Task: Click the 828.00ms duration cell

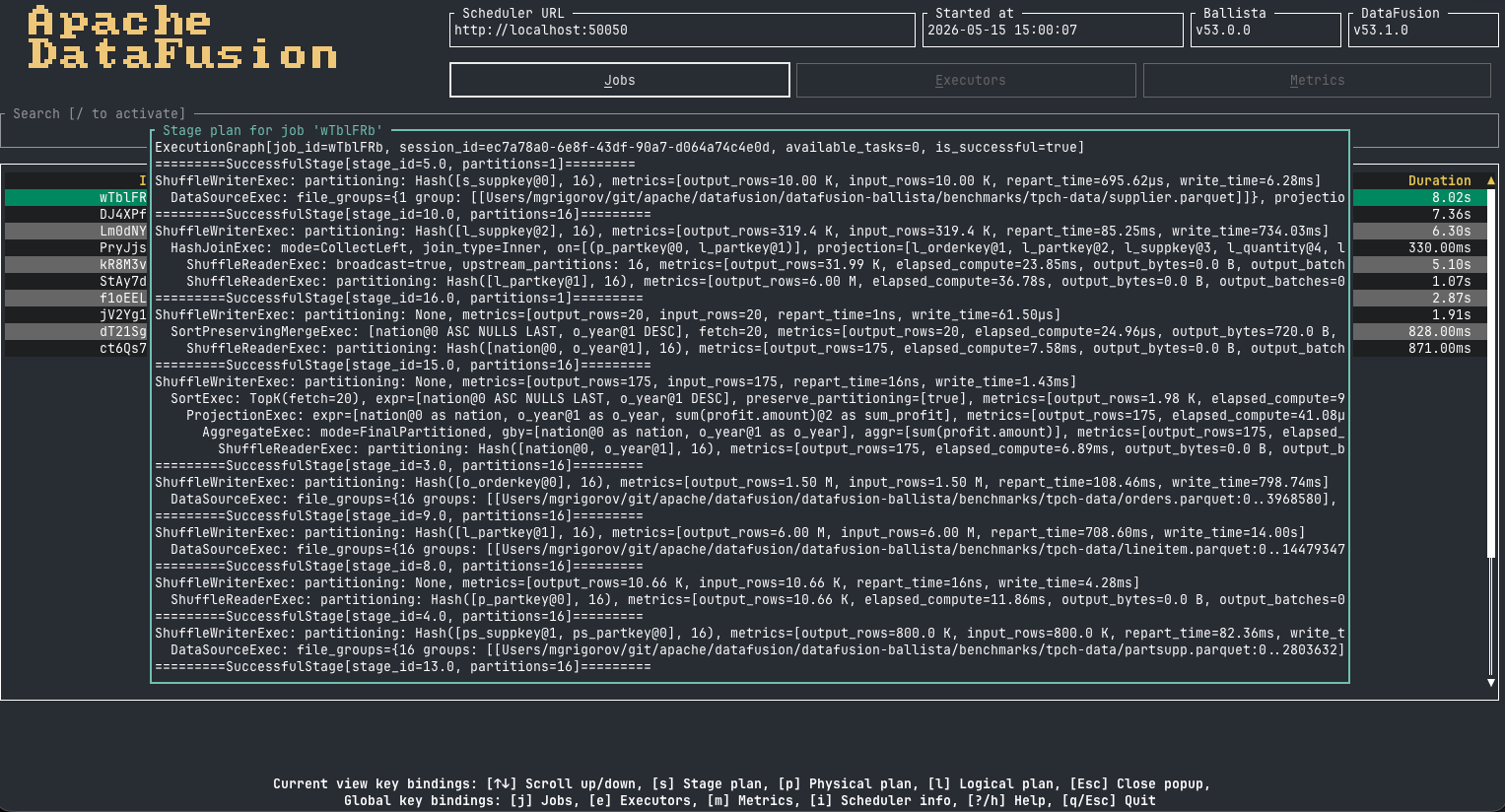Action: (1439, 331)
